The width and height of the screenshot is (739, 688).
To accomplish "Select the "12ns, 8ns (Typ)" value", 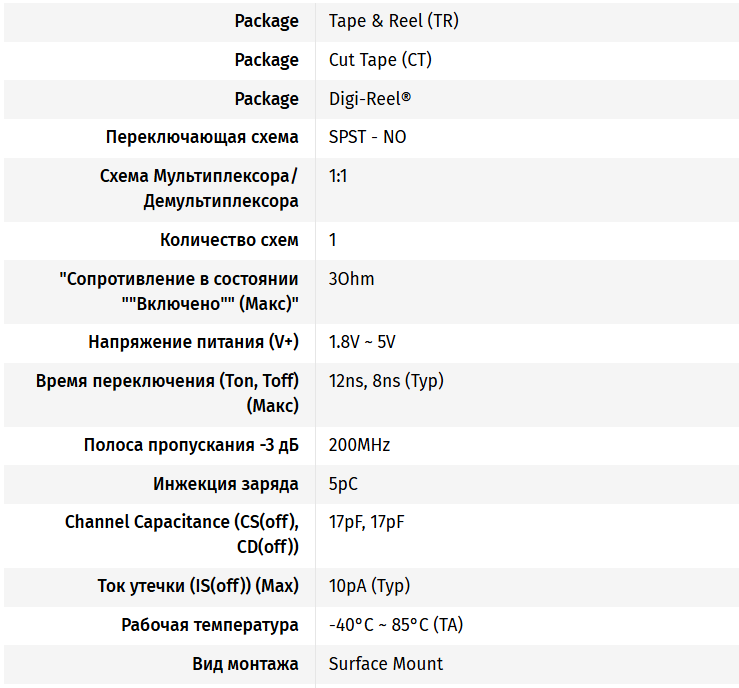I will [x=386, y=381].
